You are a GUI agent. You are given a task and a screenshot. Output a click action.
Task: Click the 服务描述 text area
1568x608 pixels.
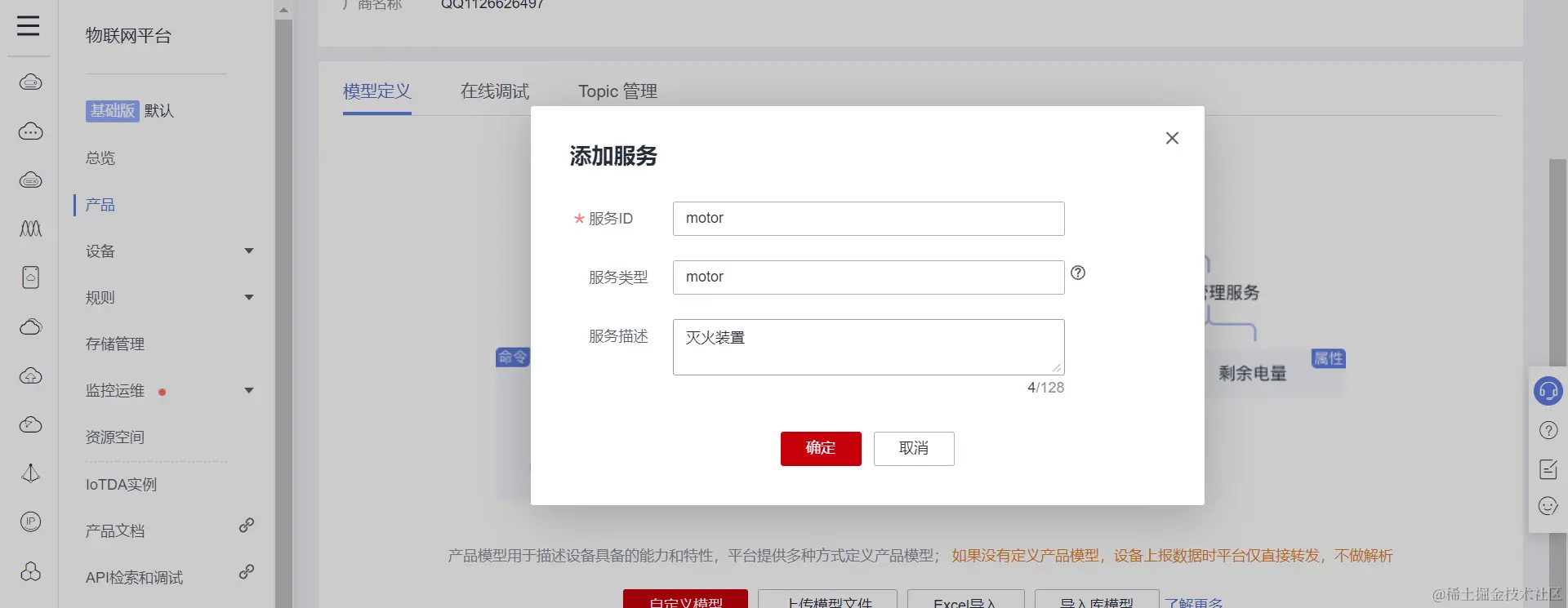click(868, 347)
